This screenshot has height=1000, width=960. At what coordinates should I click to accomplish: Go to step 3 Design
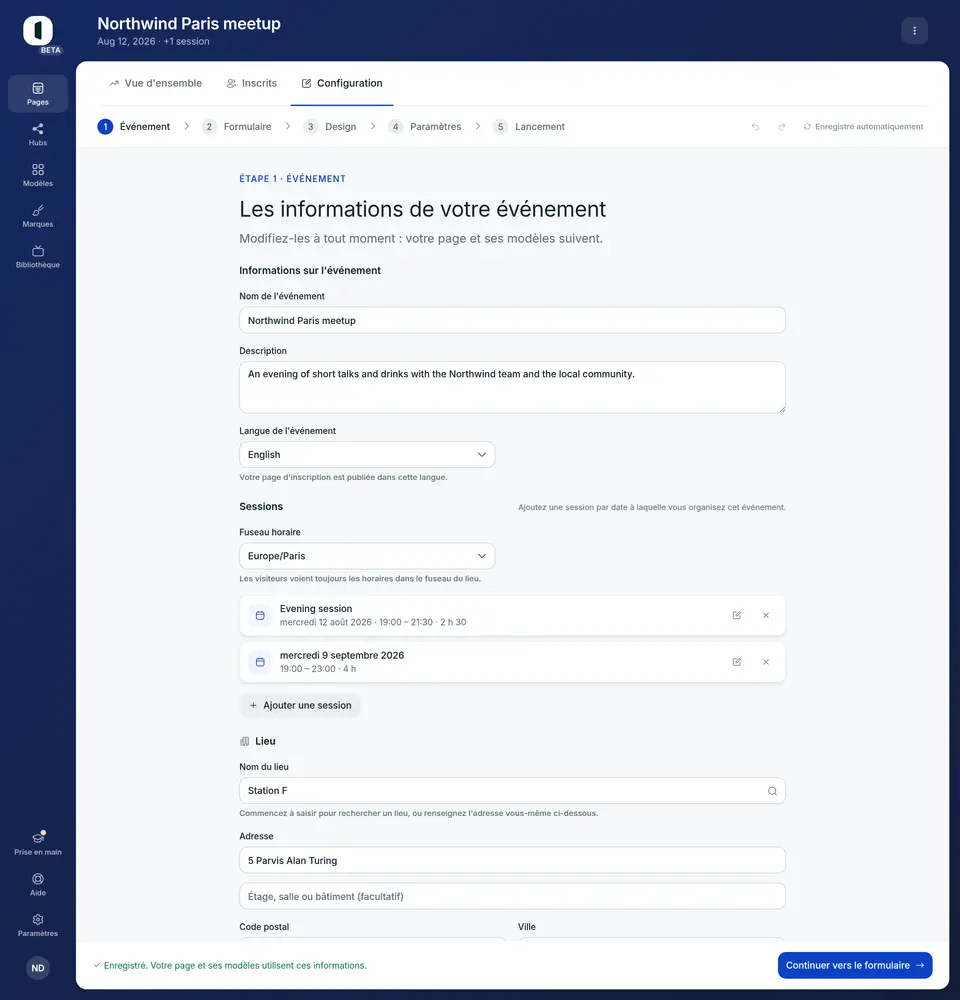click(x=330, y=127)
